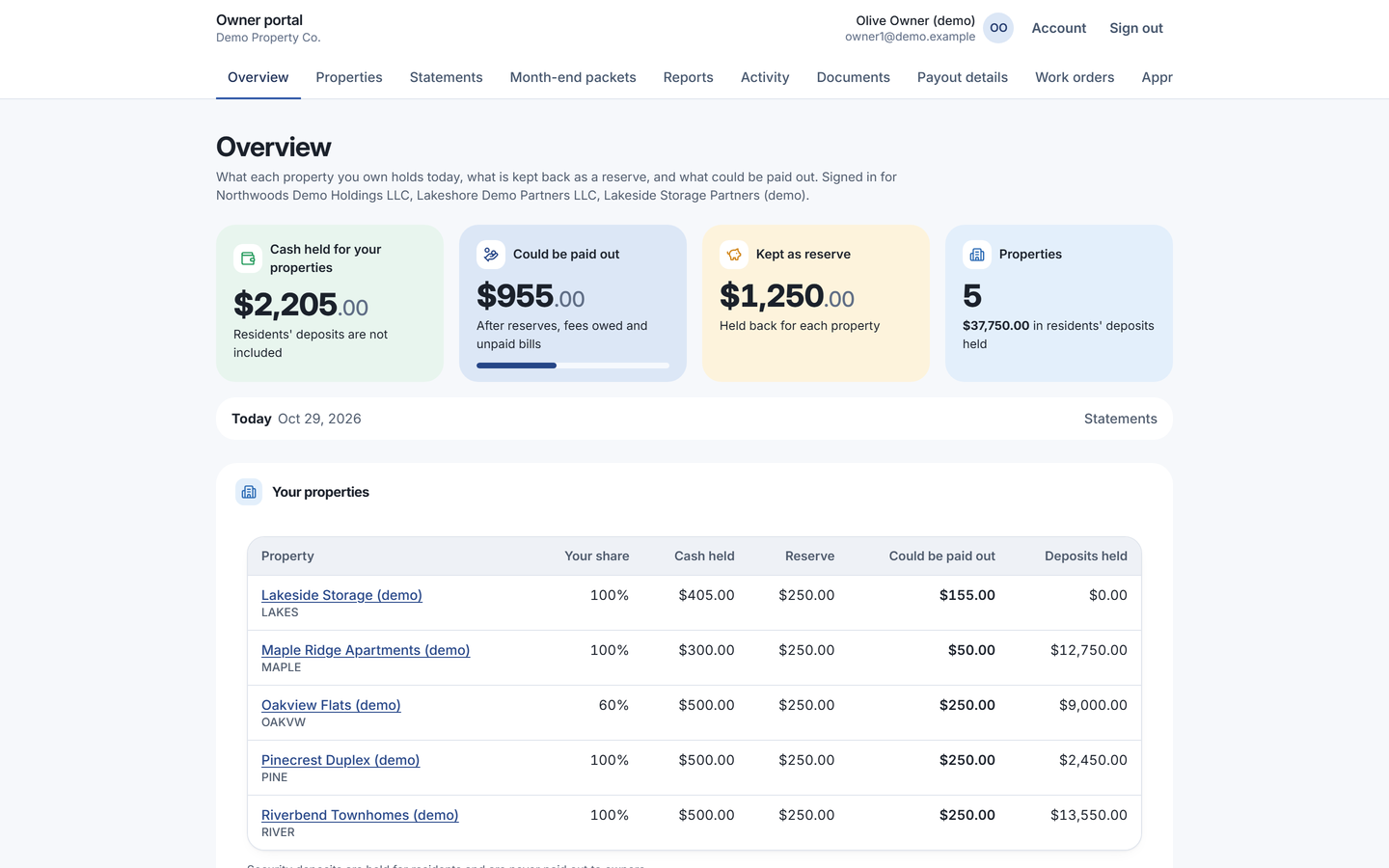Switch to the Properties tab
Viewport: 1389px width, 868px height.
[x=349, y=77]
